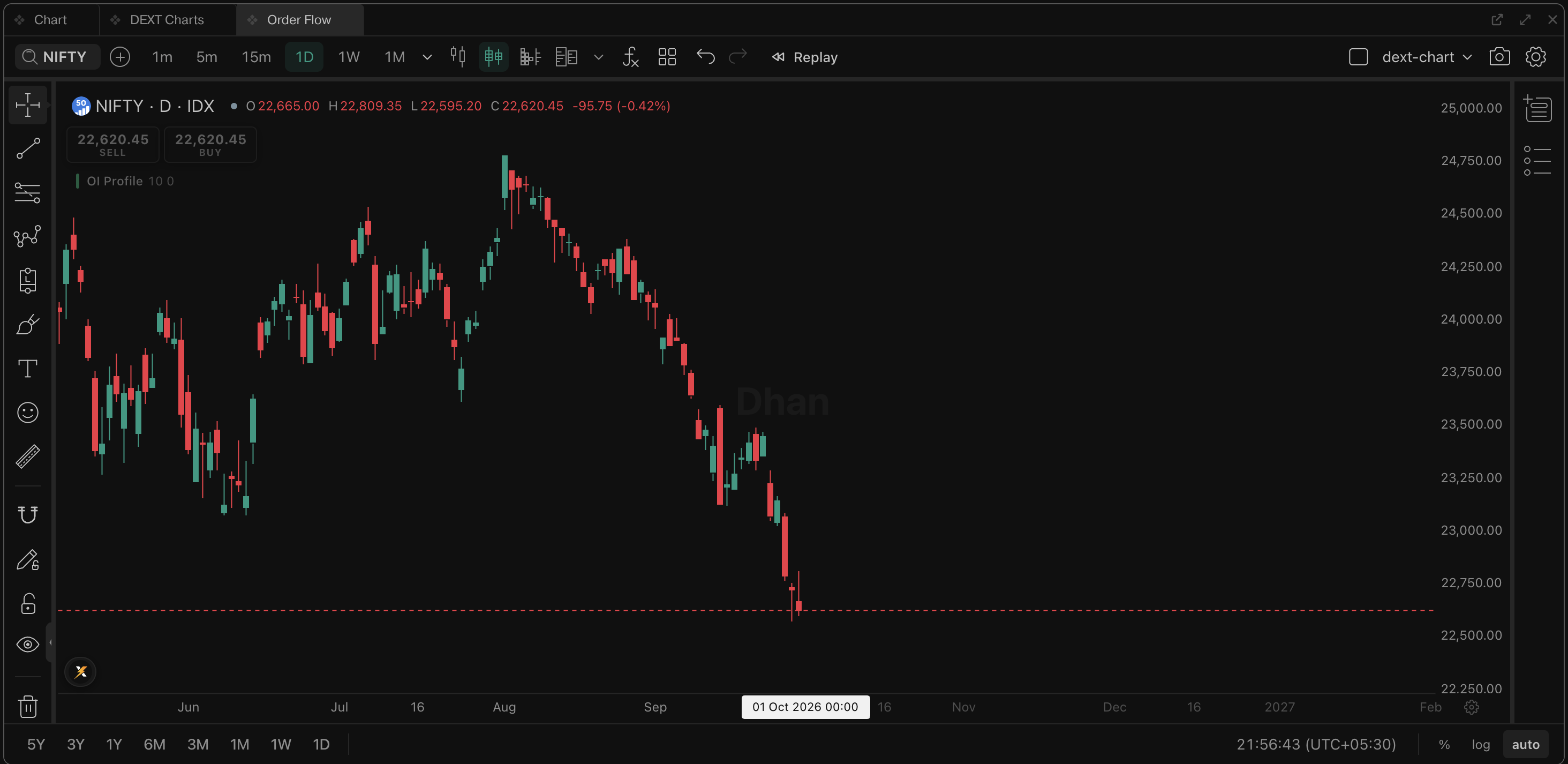
Task: Toggle percent scale mode
Action: 1444,745
